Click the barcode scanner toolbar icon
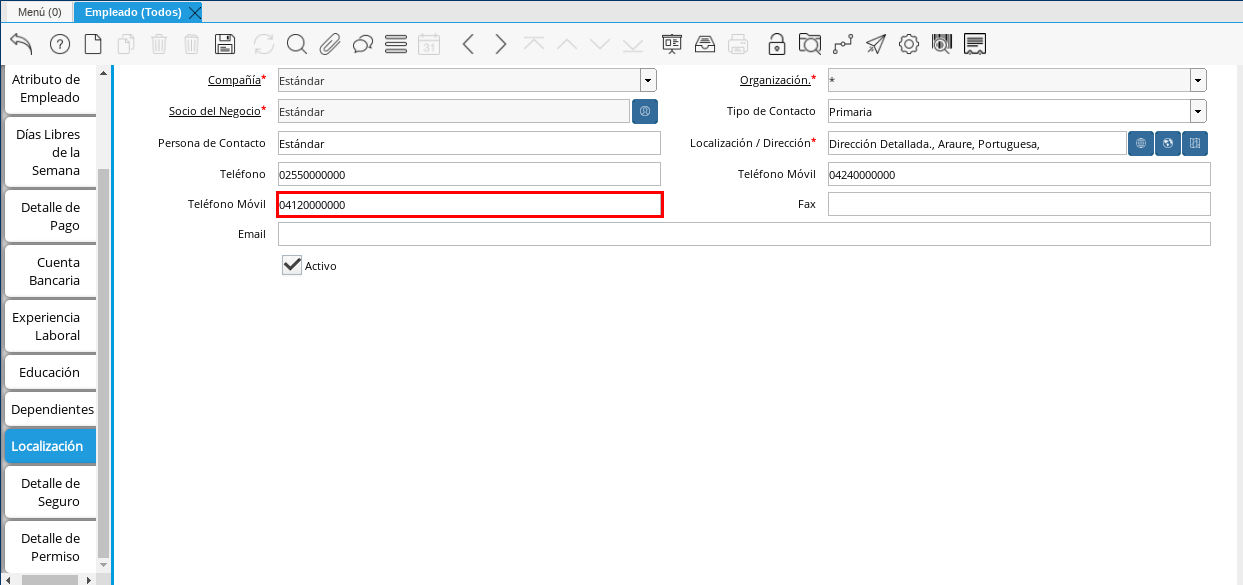Image resolution: width=1243 pixels, height=585 pixels. 942,44
